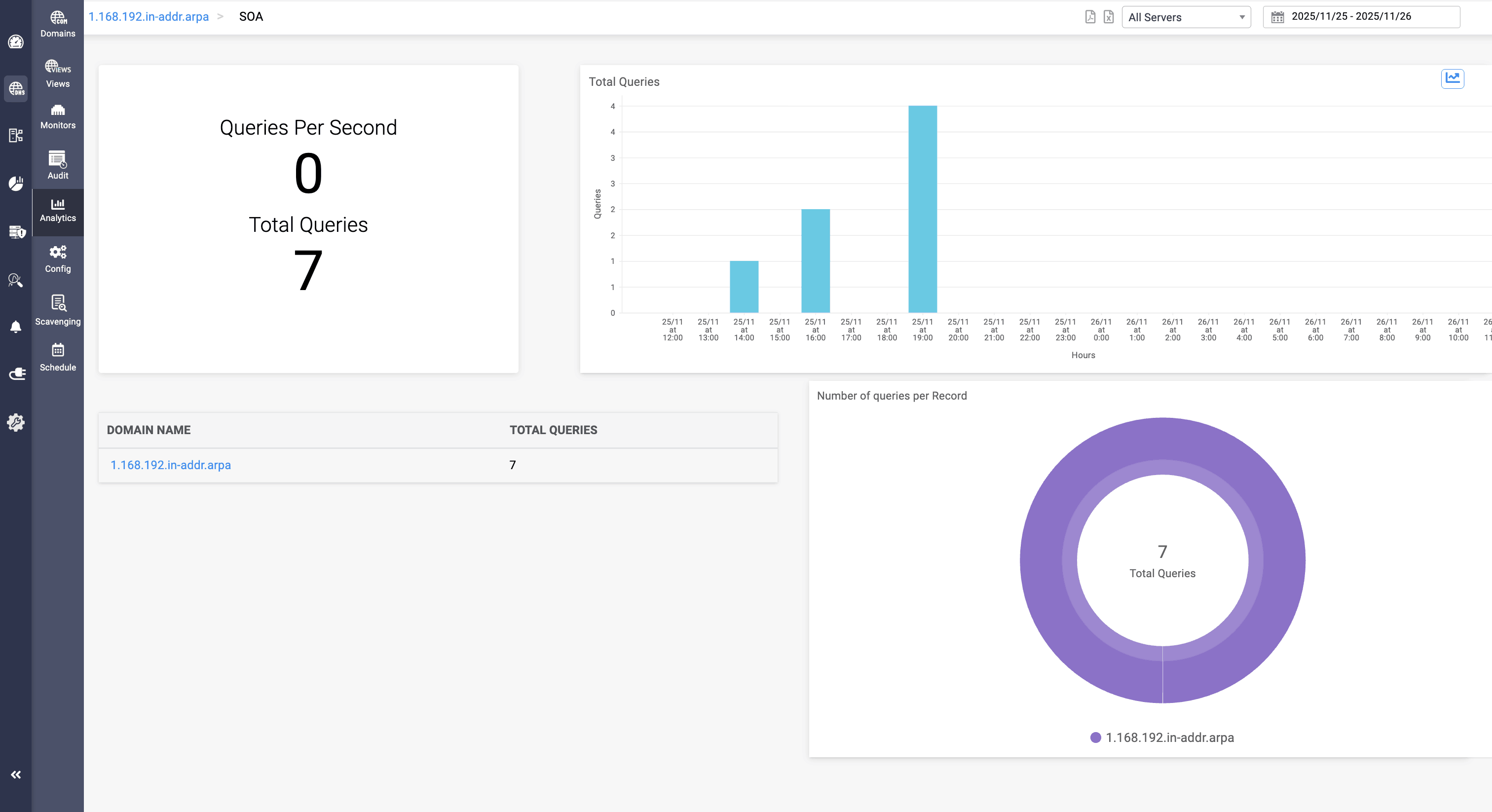Open the settings gear wrench icon
Image resolution: width=1492 pixels, height=812 pixels.
pos(16,422)
